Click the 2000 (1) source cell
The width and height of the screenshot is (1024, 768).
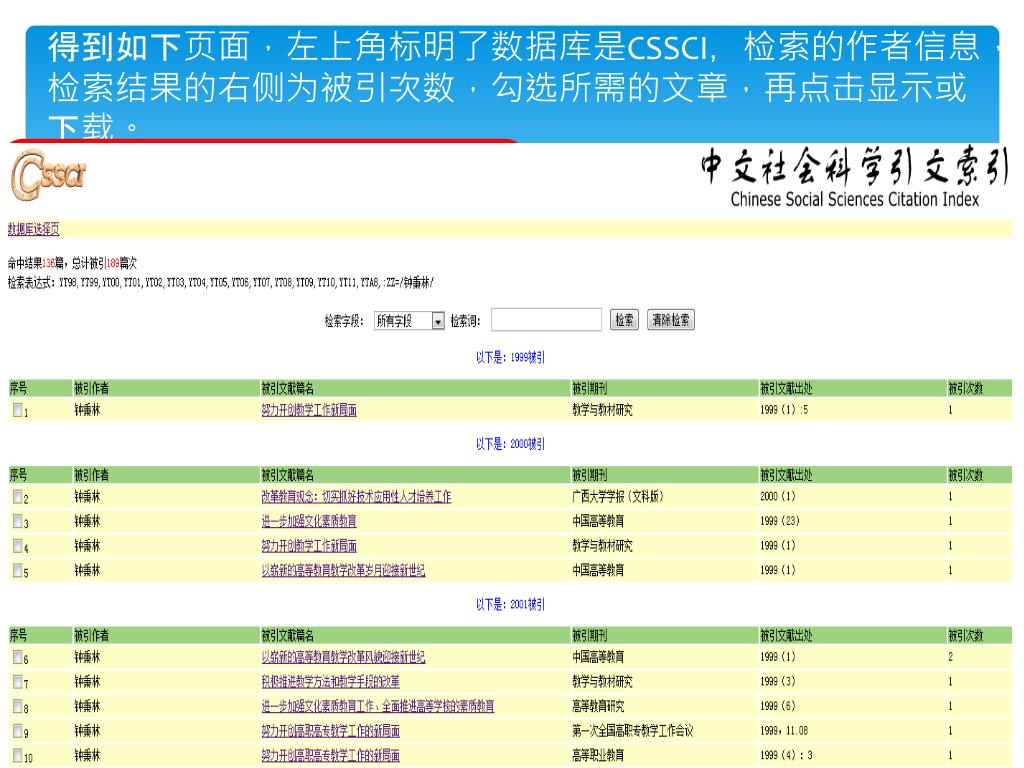click(x=778, y=496)
